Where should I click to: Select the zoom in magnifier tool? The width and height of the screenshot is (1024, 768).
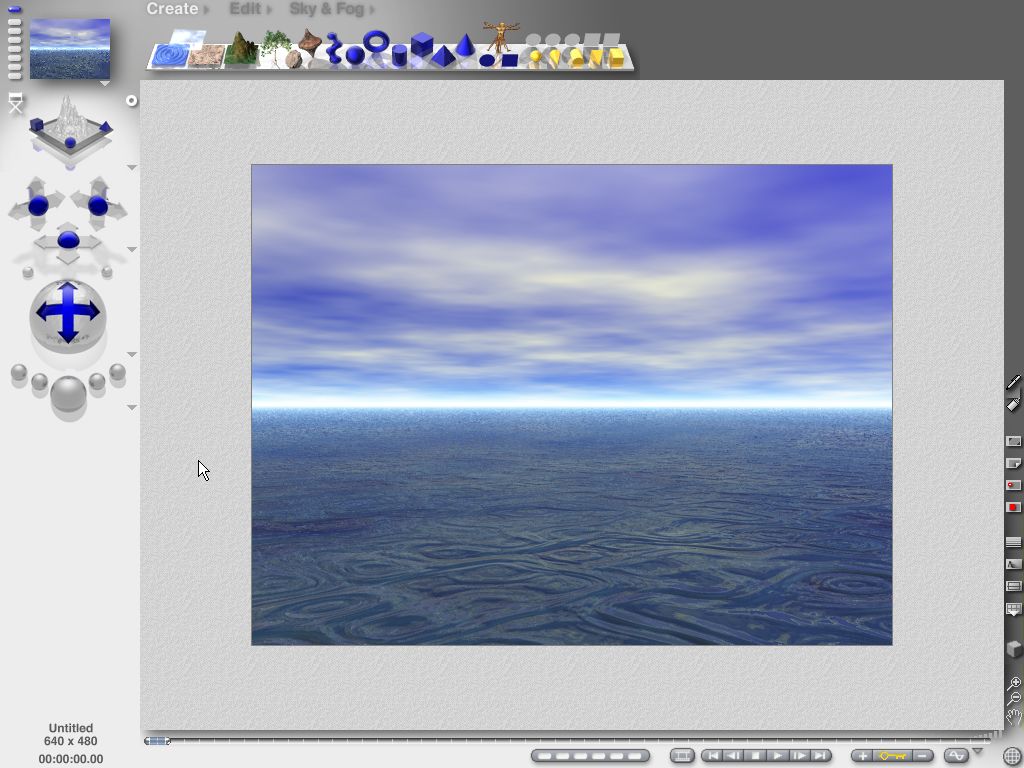[x=1014, y=683]
